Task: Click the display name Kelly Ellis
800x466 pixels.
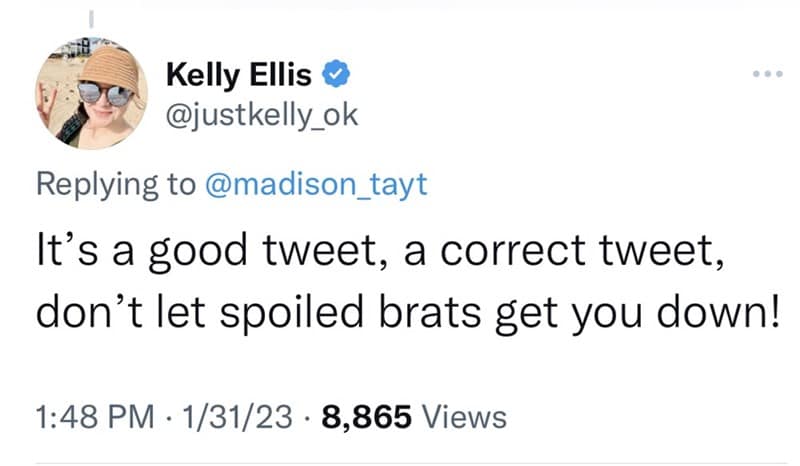Action: point(238,74)
